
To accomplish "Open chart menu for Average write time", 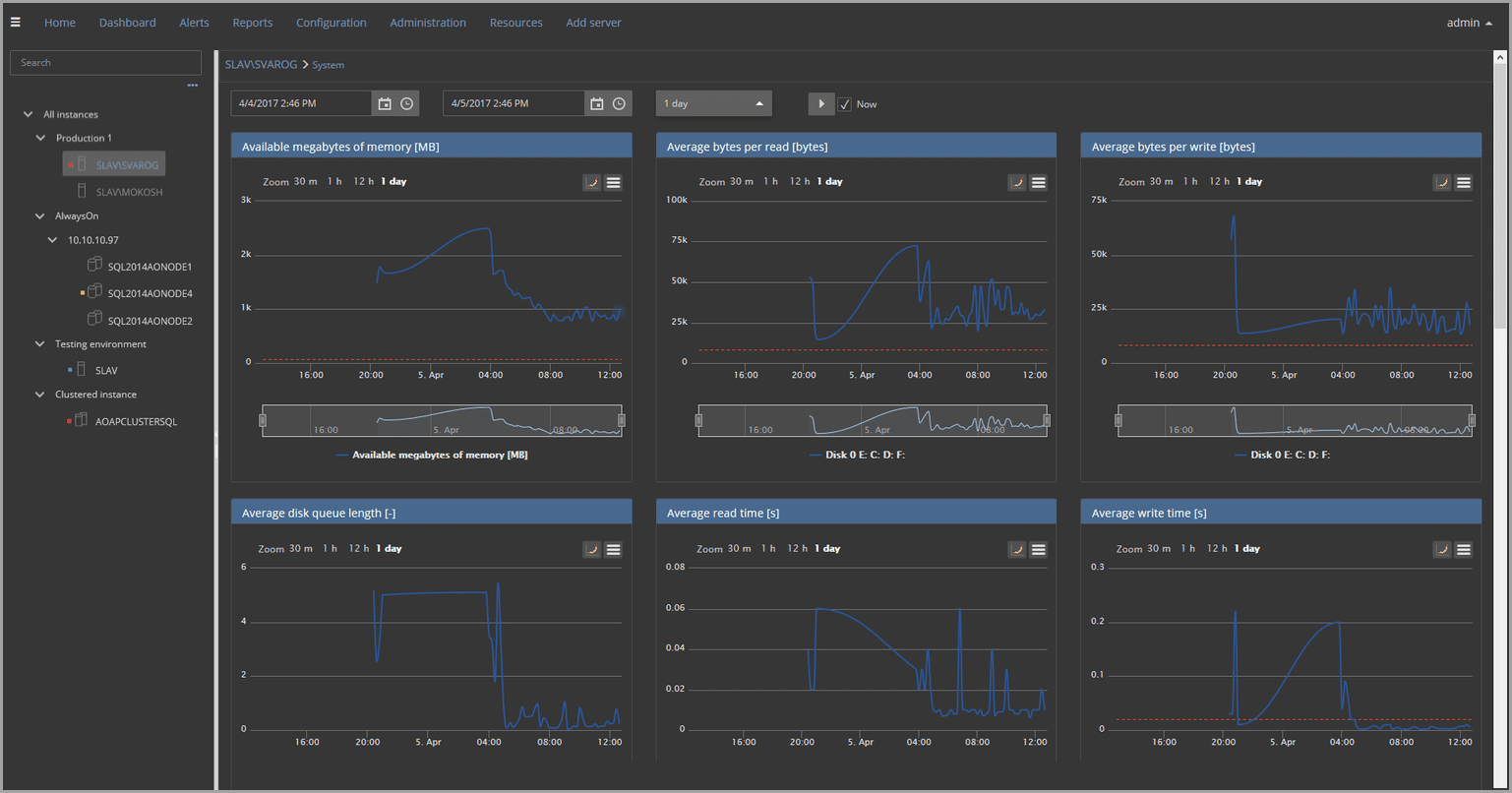I will [x=1464, y=549].
